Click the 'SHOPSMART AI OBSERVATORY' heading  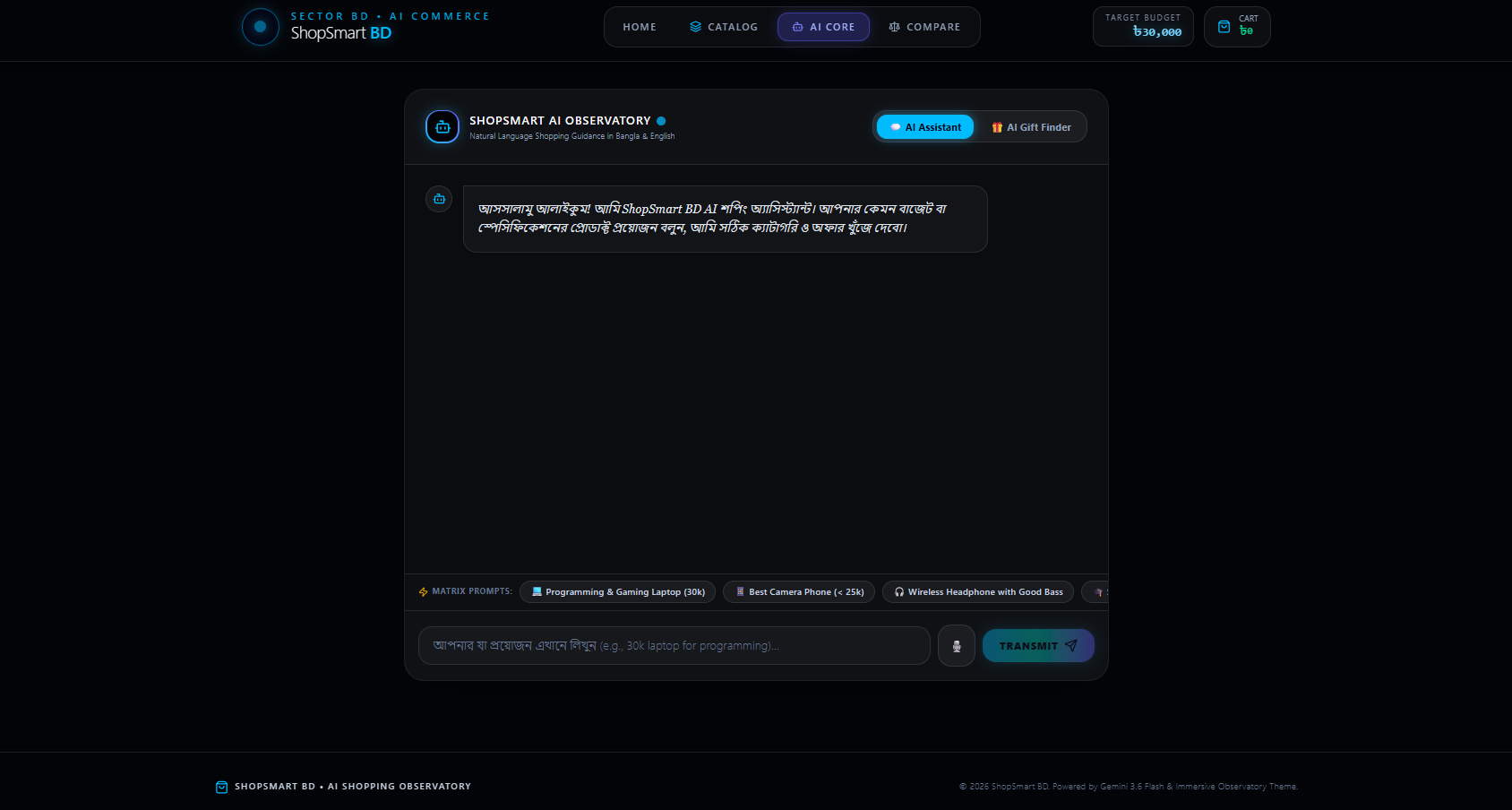point(560,121)
